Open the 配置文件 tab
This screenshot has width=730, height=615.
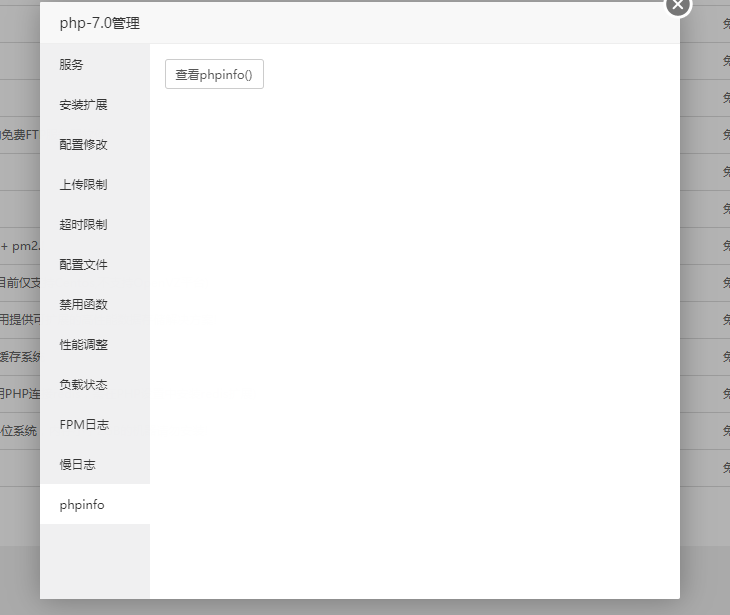tap(95, 265)
